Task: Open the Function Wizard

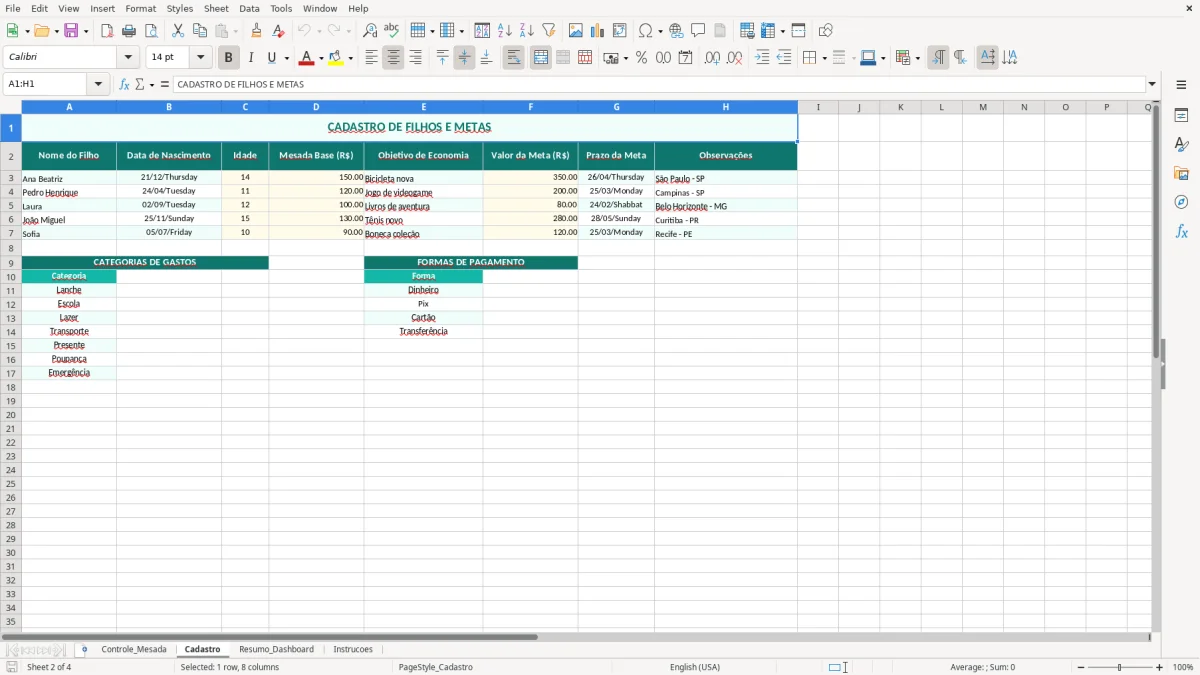Action: point(124,84)
